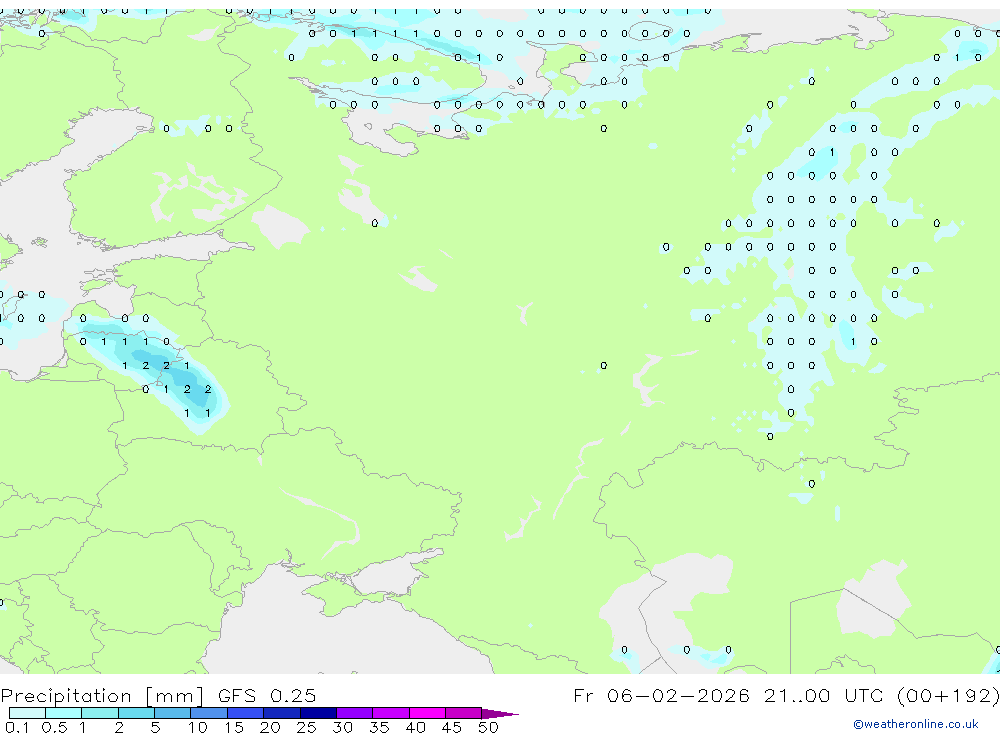Click the 45–50 mm legend color swatch
Viewport: 1000px width, 733px height.
[x=464, y=713]
